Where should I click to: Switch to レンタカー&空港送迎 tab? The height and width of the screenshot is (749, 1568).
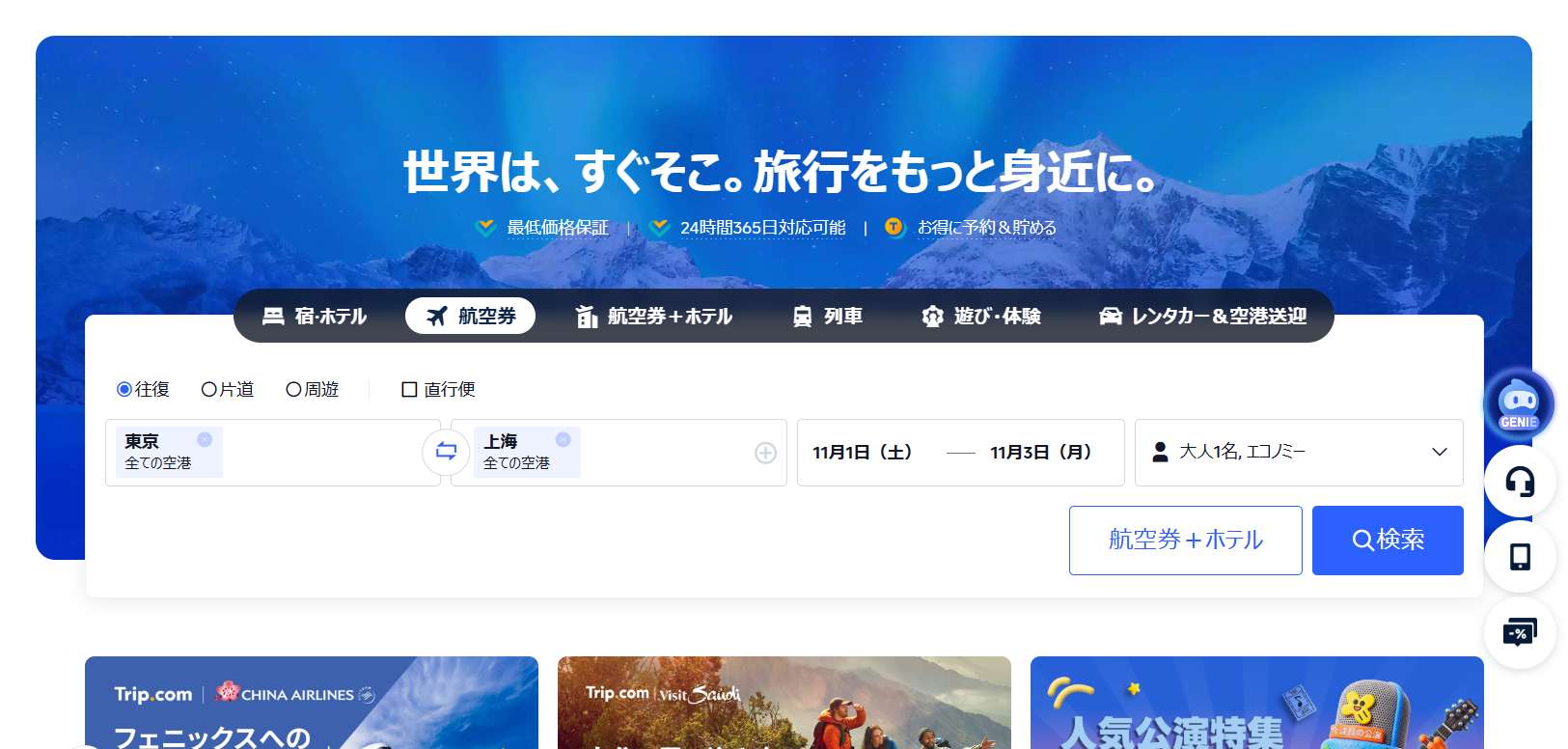tap(1202, 316)
